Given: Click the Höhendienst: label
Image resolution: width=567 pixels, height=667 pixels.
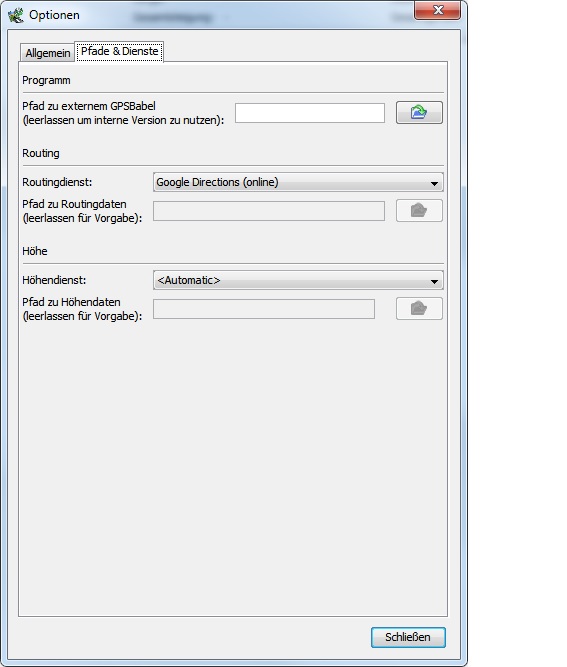Looking at the screenshot, I should [54, 280].
